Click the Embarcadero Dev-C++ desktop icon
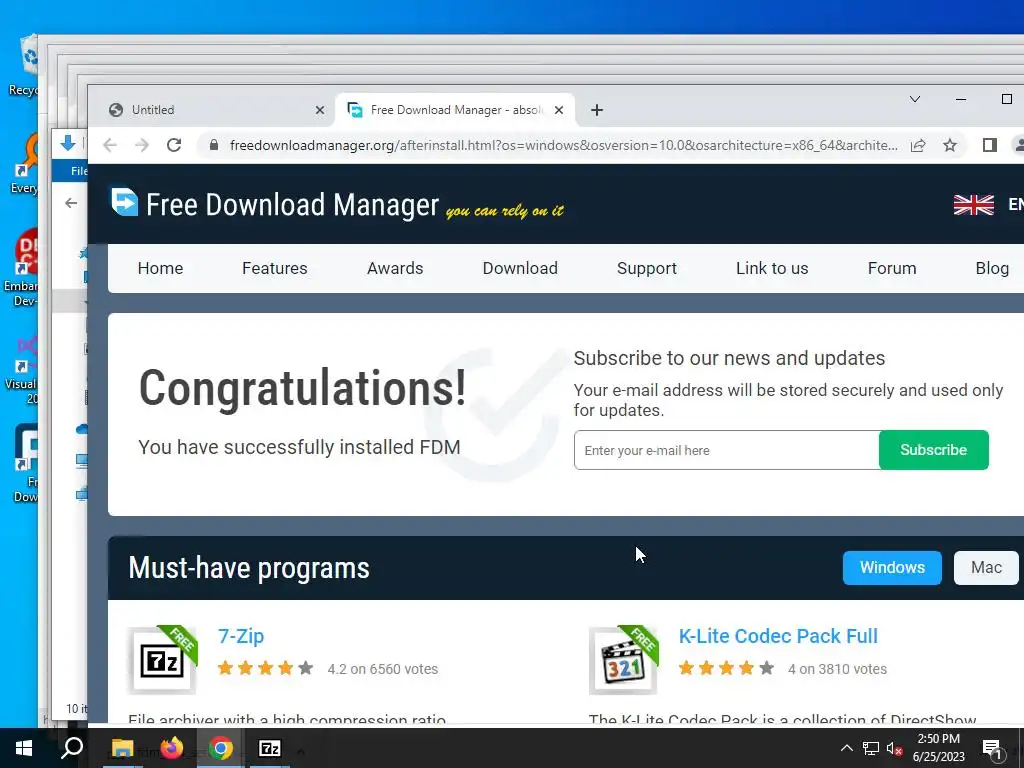The width and height of the screenshot is (1024, 768). (22, 268)
